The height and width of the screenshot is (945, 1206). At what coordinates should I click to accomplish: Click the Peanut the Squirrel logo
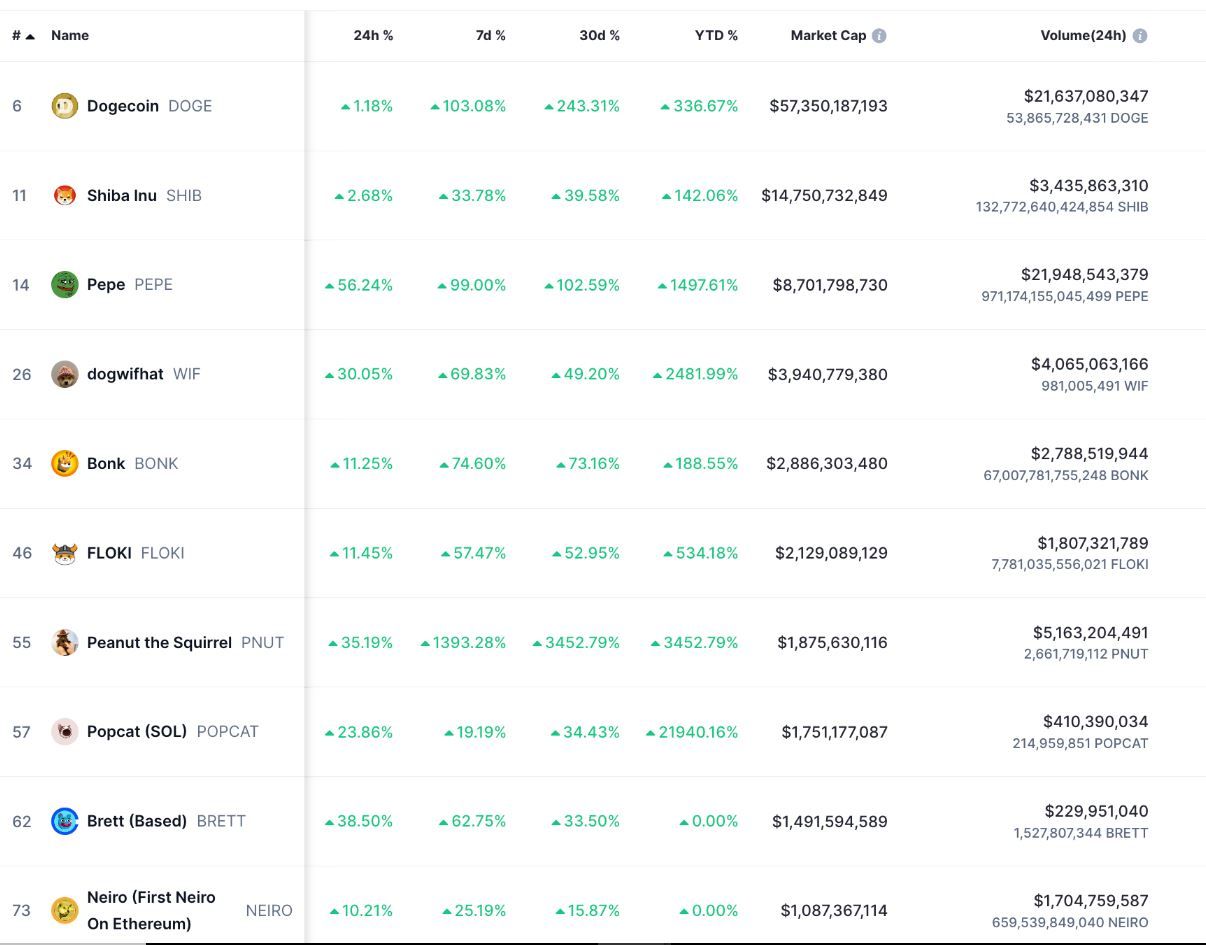coord(65,642)
